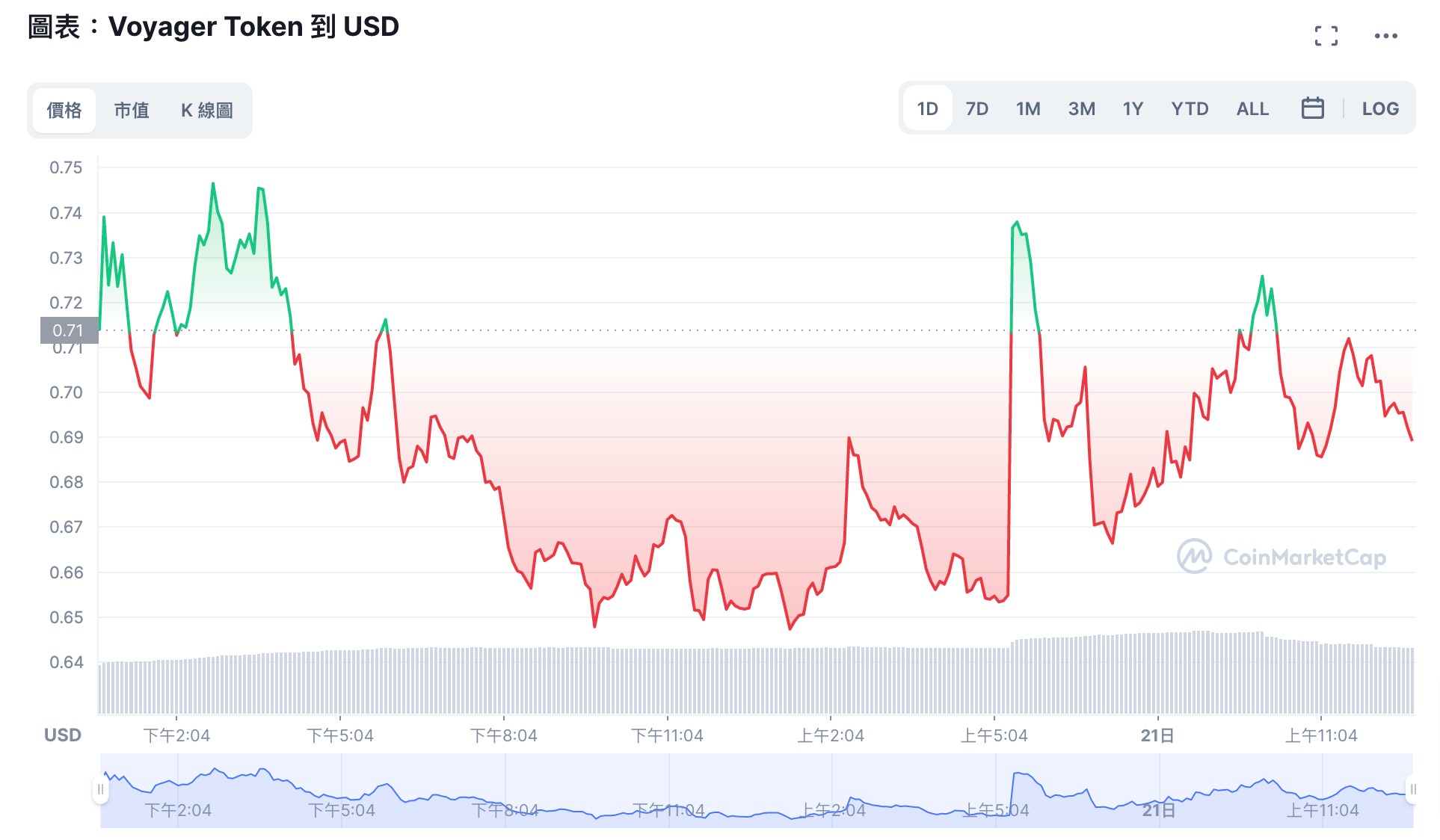1440x840 pixels.
Task: Toggle LOG scale on chart
Action: (x=1379, y=108)
